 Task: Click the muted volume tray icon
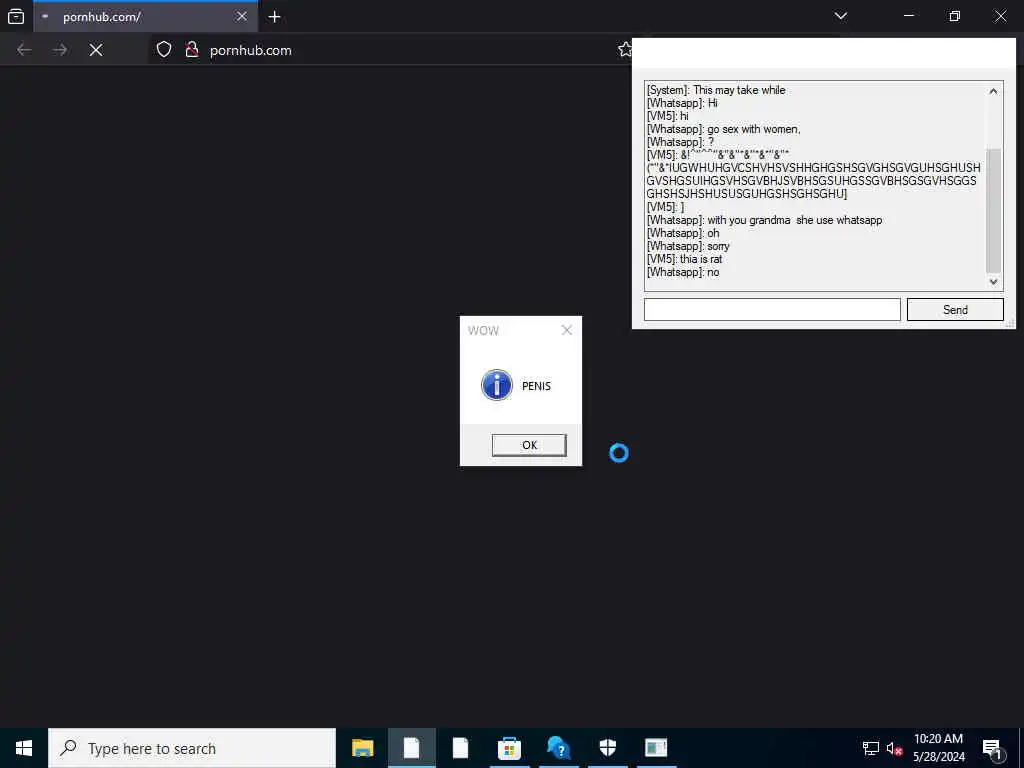894,748
